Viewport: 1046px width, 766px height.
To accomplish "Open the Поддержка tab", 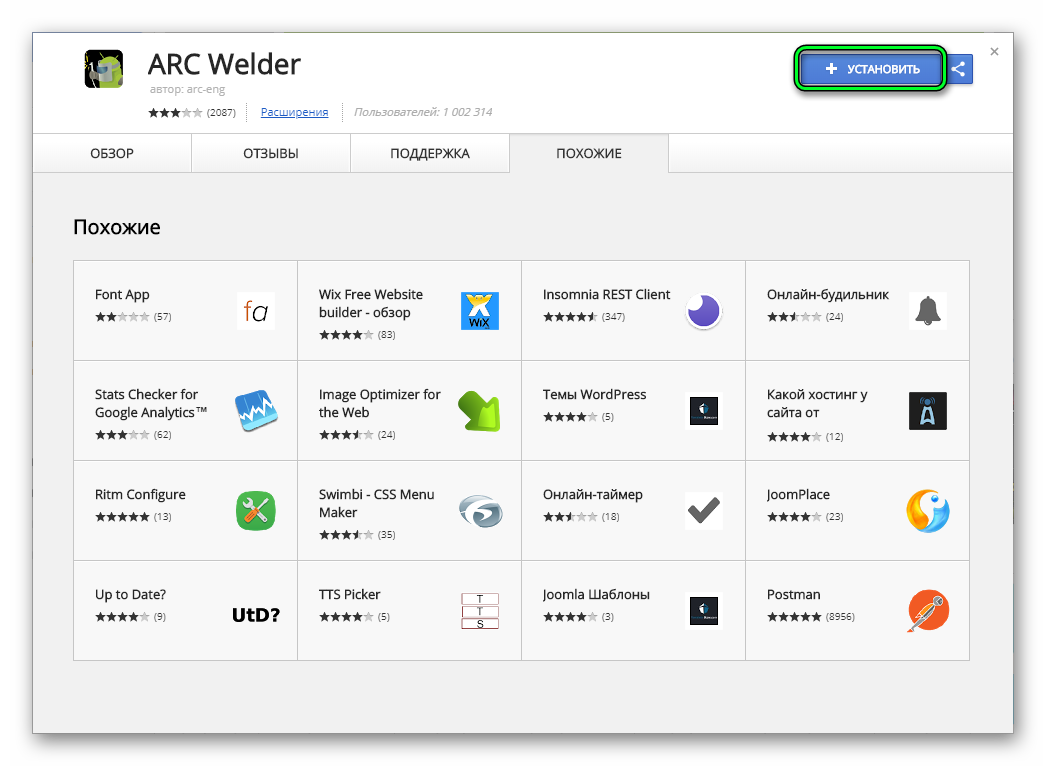I will pos(430,153).
